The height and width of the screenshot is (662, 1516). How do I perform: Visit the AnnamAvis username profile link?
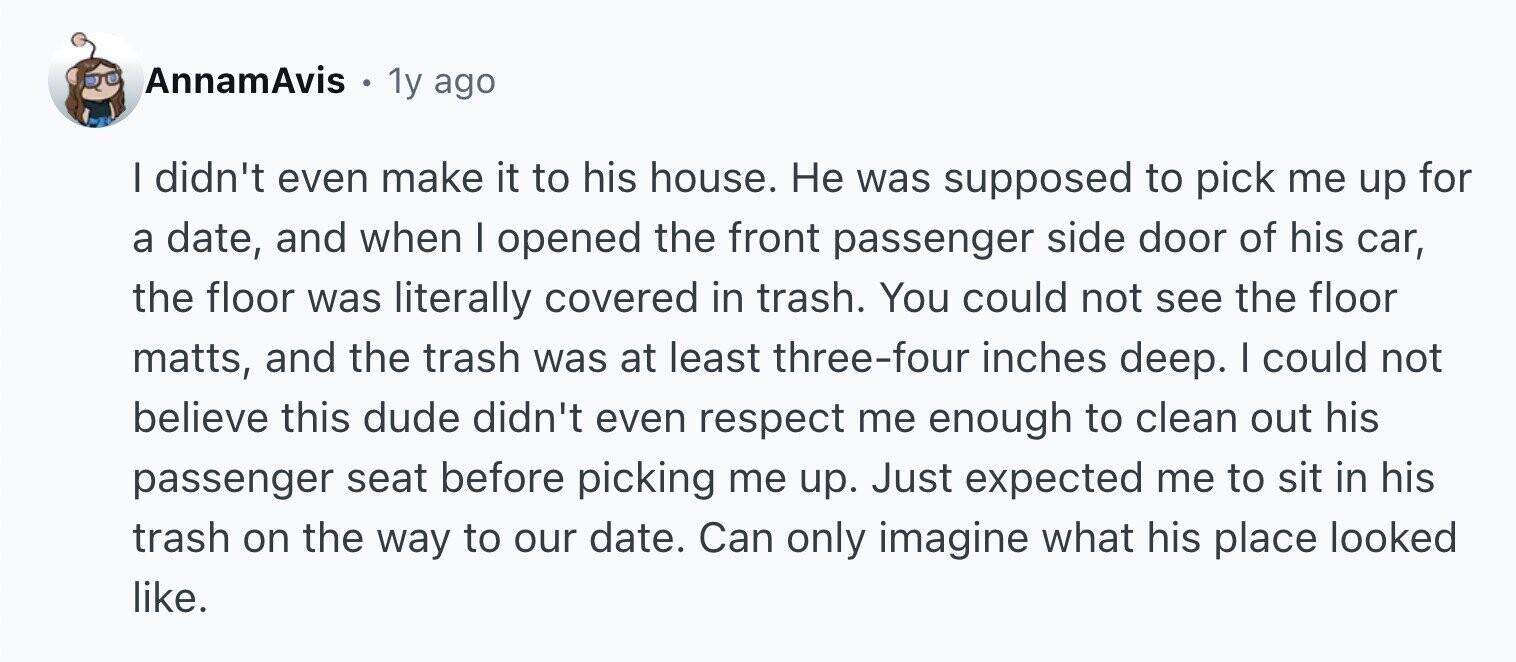pos(245,81)
